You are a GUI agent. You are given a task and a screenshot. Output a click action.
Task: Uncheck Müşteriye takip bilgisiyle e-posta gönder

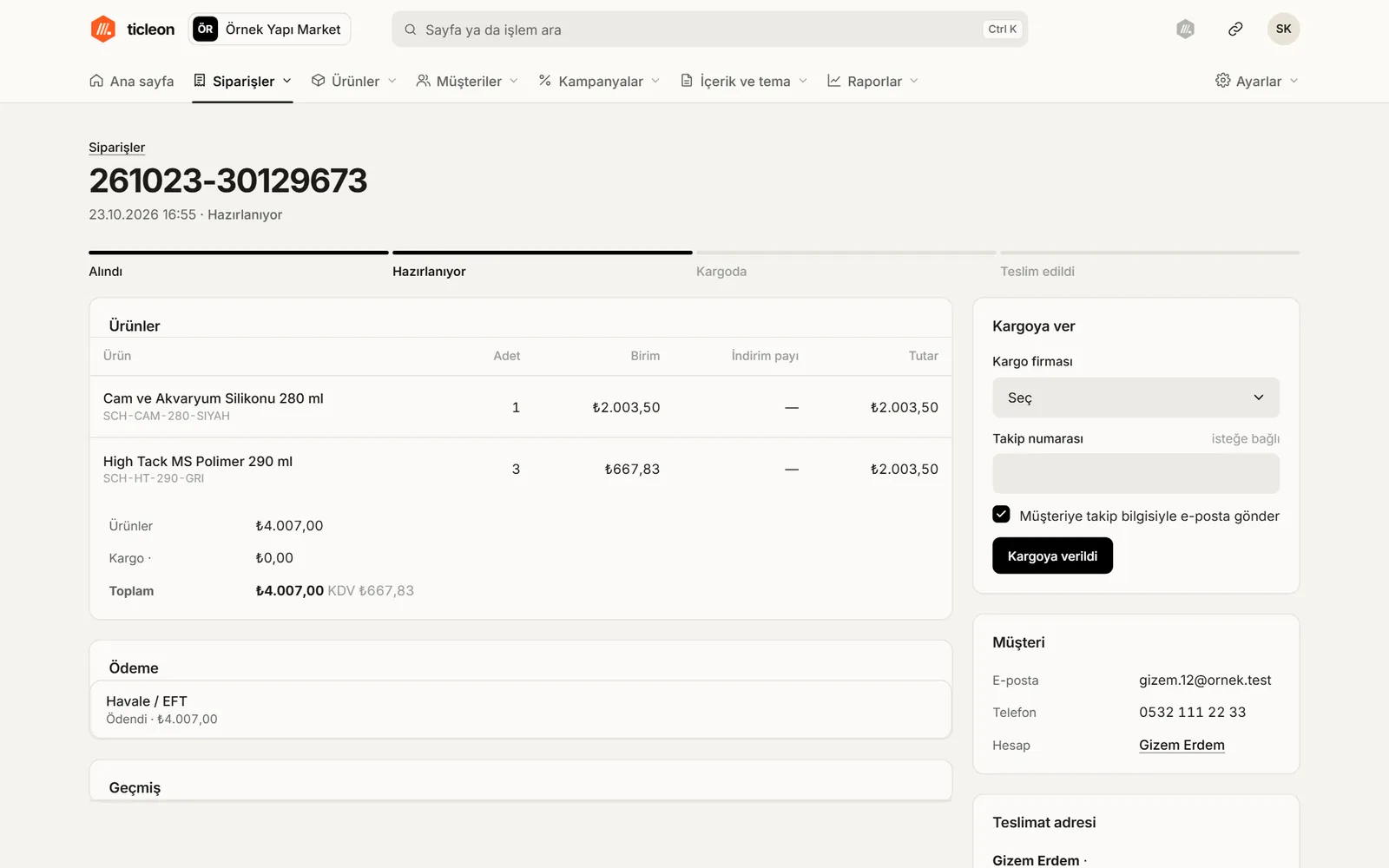1001,514
